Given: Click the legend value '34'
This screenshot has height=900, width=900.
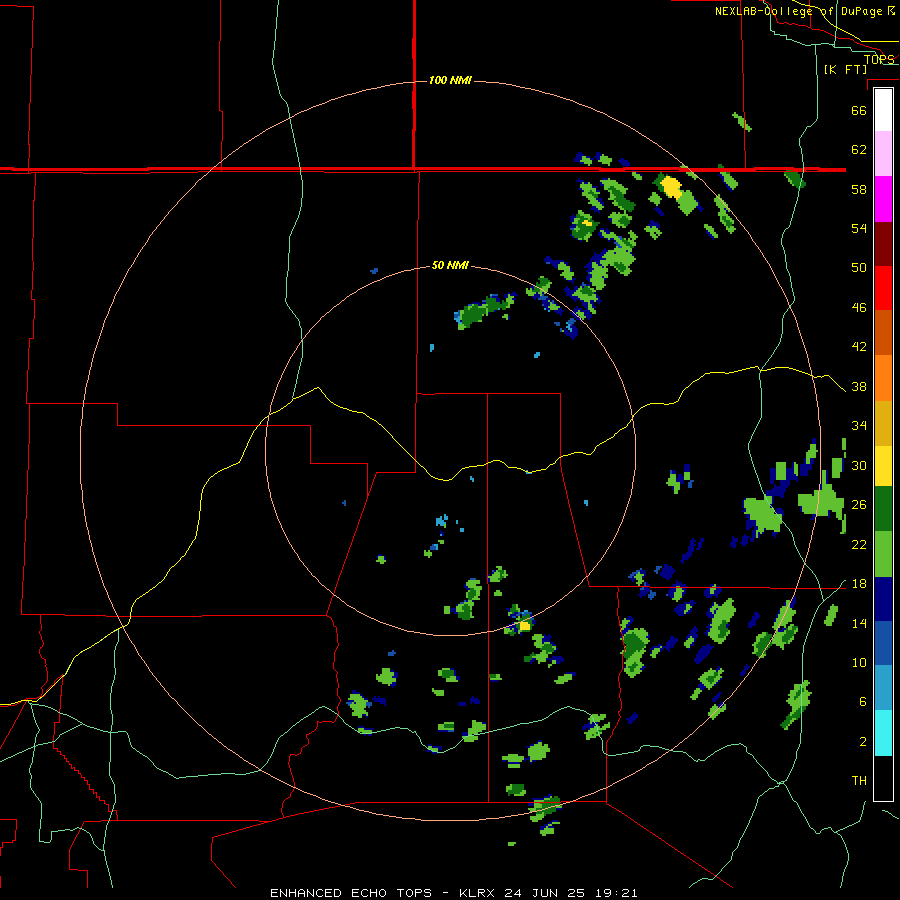Looking at the screenshot, I should tap(859, 426).
